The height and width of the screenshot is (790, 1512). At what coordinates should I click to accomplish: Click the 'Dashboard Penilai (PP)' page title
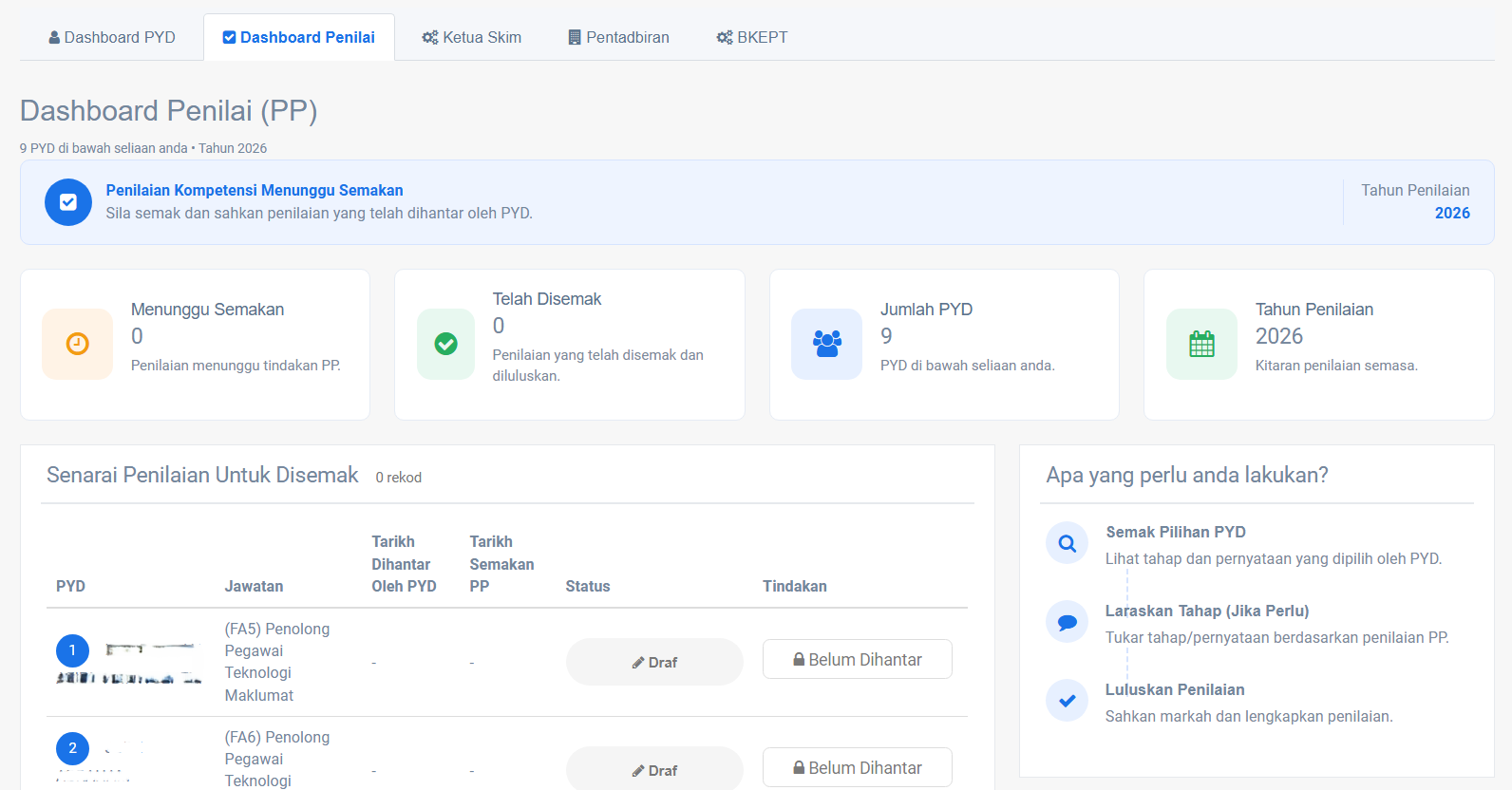169,111
